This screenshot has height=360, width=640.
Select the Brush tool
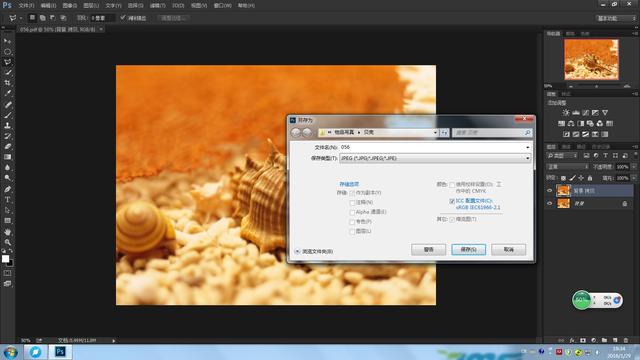coord(7,115)
